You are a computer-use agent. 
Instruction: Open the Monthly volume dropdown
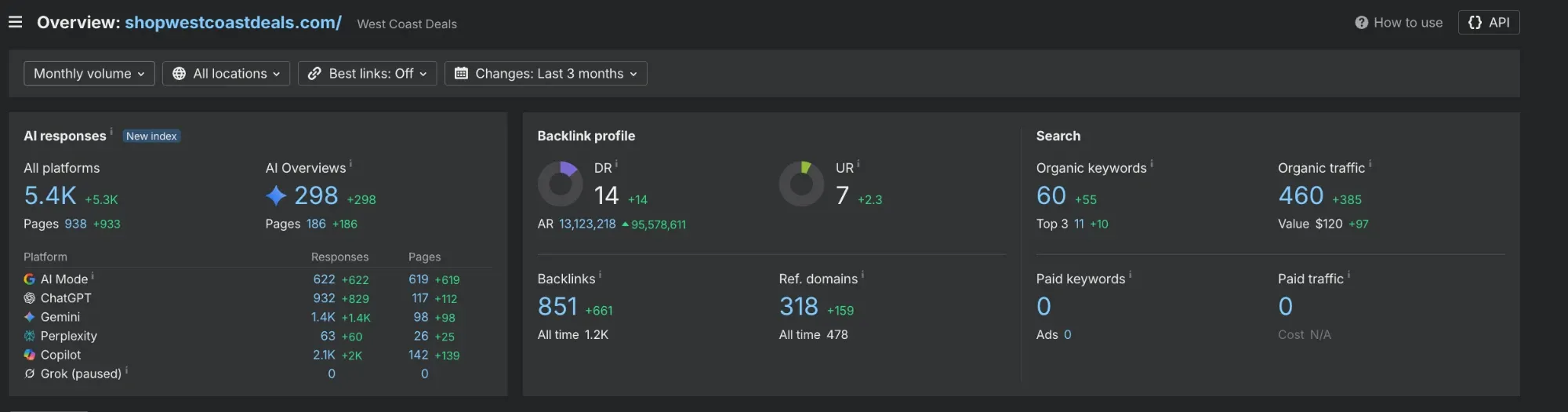tap(89, 73)
